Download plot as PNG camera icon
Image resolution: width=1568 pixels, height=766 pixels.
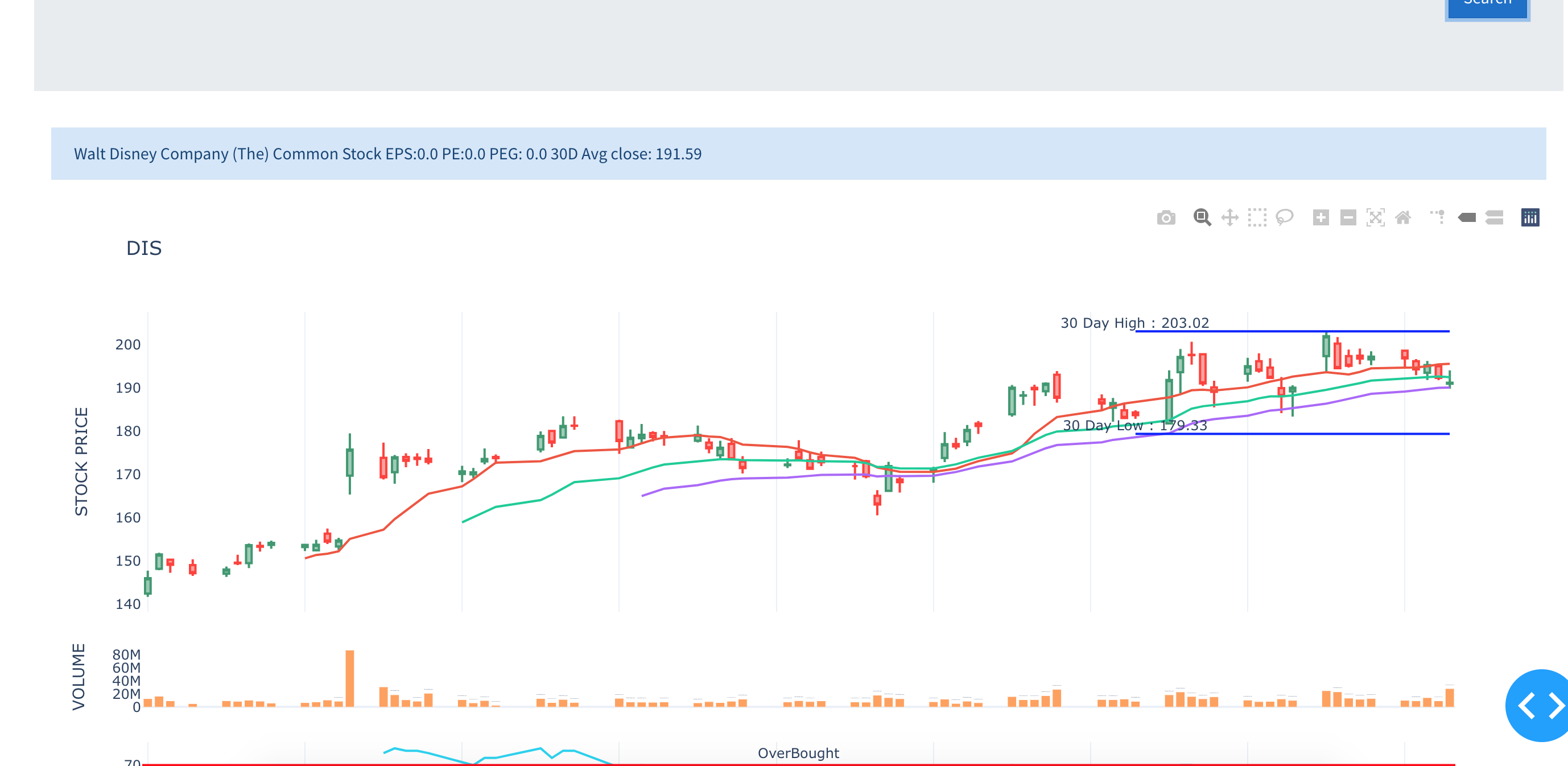[x=1166, y=217]
